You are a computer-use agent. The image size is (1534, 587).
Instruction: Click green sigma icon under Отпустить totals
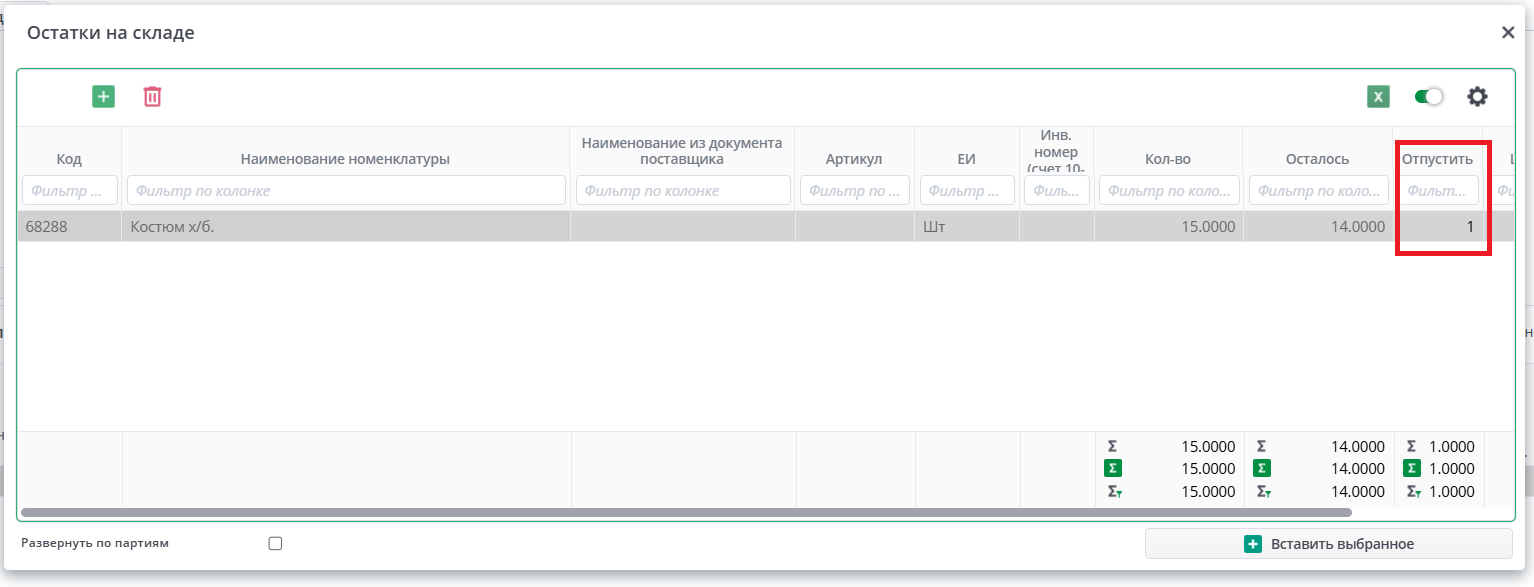(x=1412, y=468)
